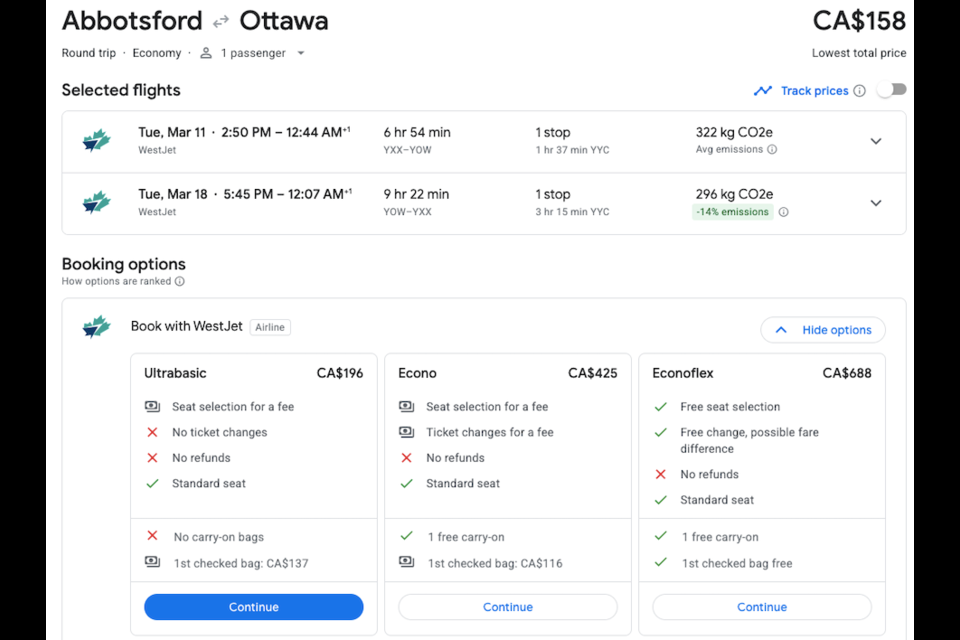The image size is (960, 640).
Task: Toggle the Track prices switch
Action: [891, 90]
